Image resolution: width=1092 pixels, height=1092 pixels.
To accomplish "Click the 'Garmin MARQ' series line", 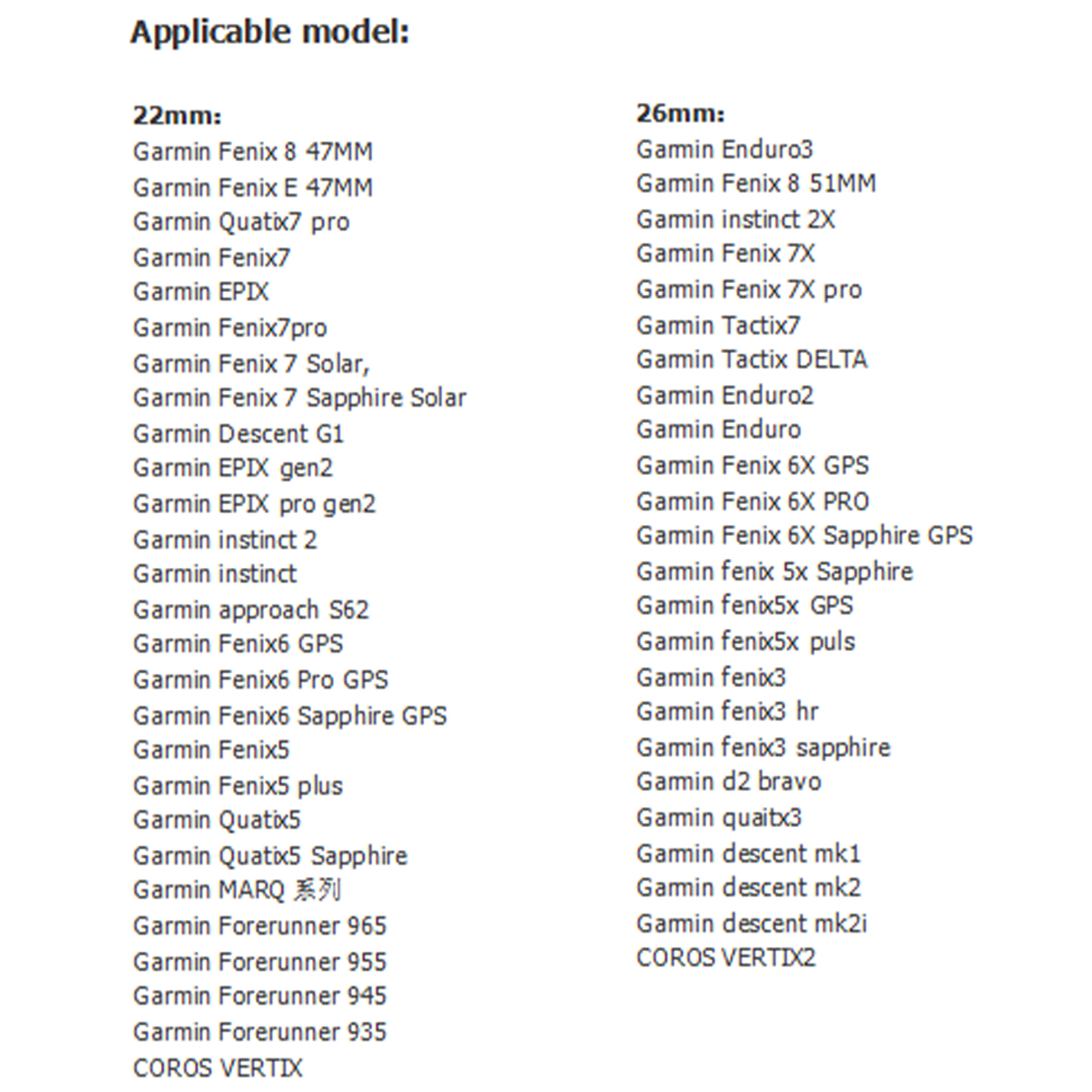I will [x=237, y=890].
